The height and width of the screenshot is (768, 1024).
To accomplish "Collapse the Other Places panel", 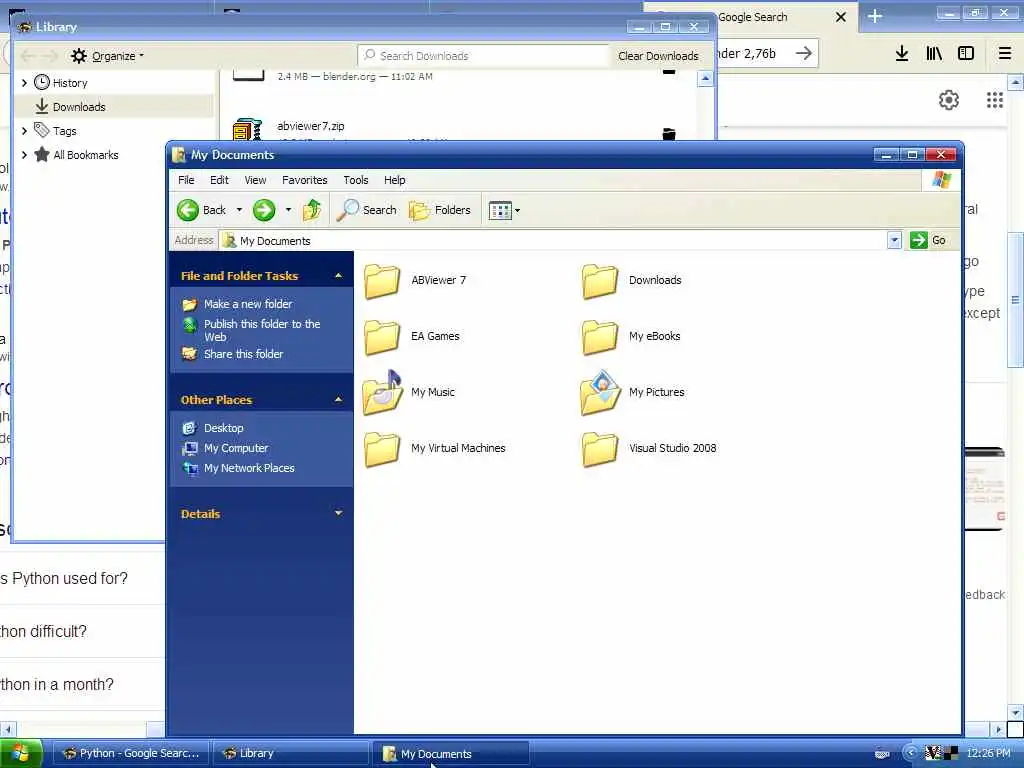I will pyautogui.click(x=338, y=400).
